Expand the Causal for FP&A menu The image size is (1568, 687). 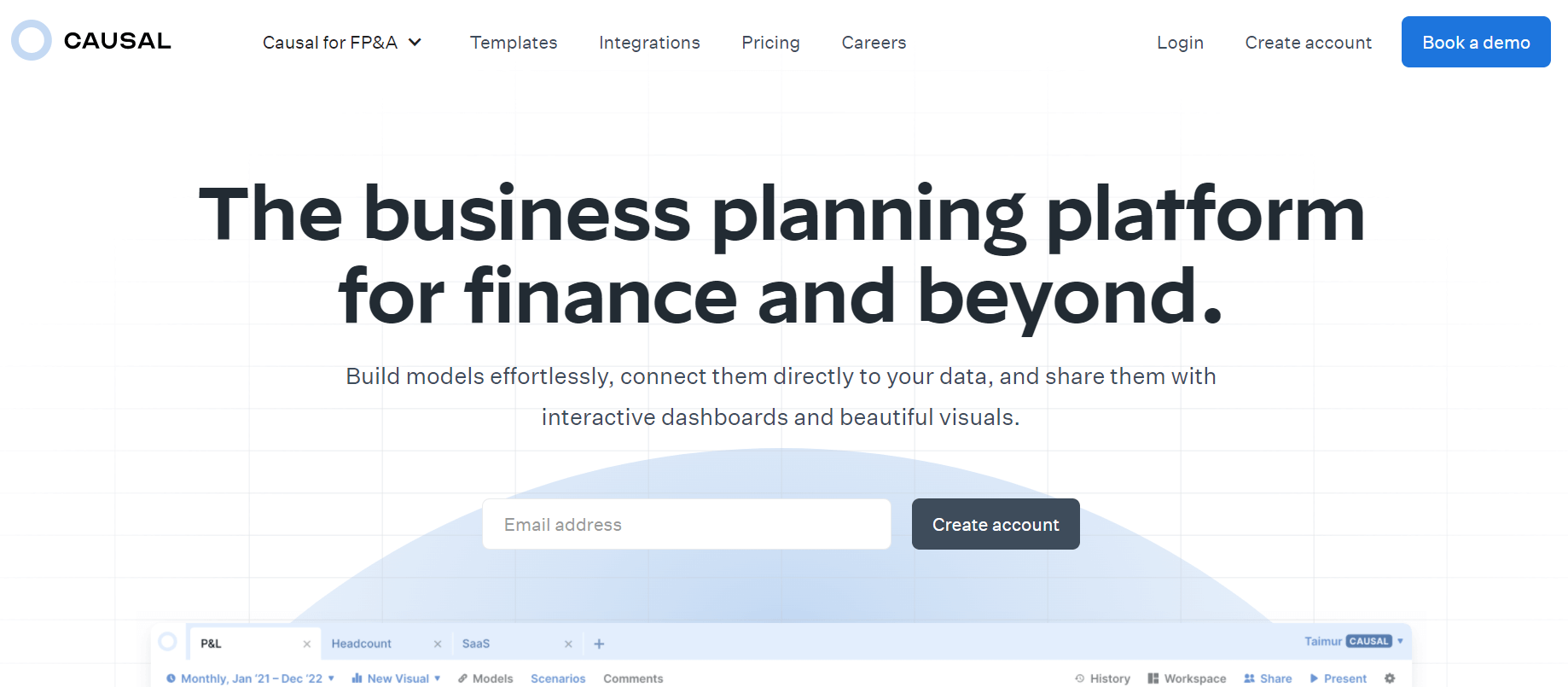[342, 43]
